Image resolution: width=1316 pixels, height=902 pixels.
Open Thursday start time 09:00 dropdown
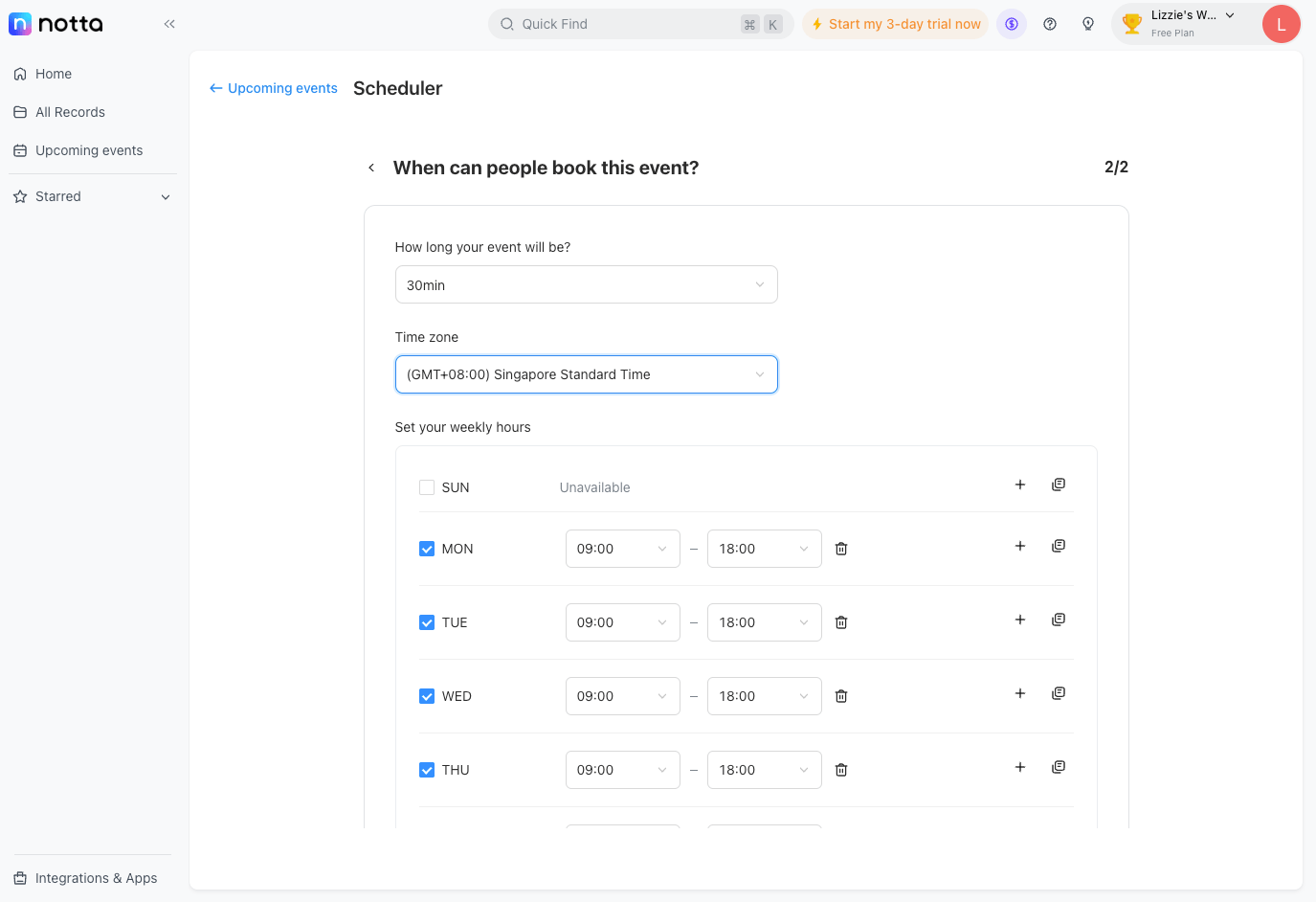click(x=622, y=770)
